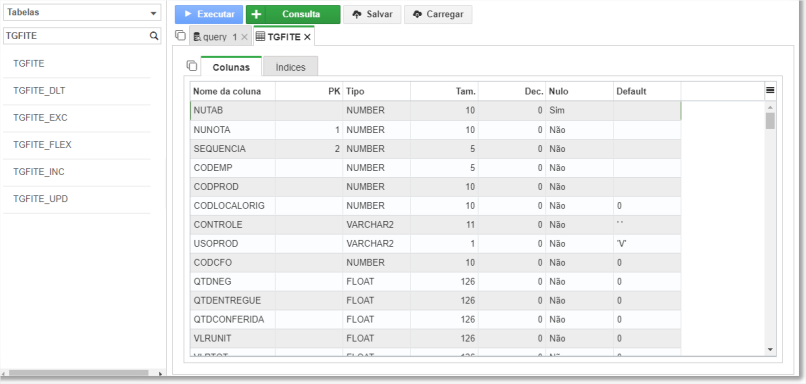This screenshot has width=806, height=384.
Task: Select the SEQUENCIA row
Action: pyautogui.click(x=435, y=149)
